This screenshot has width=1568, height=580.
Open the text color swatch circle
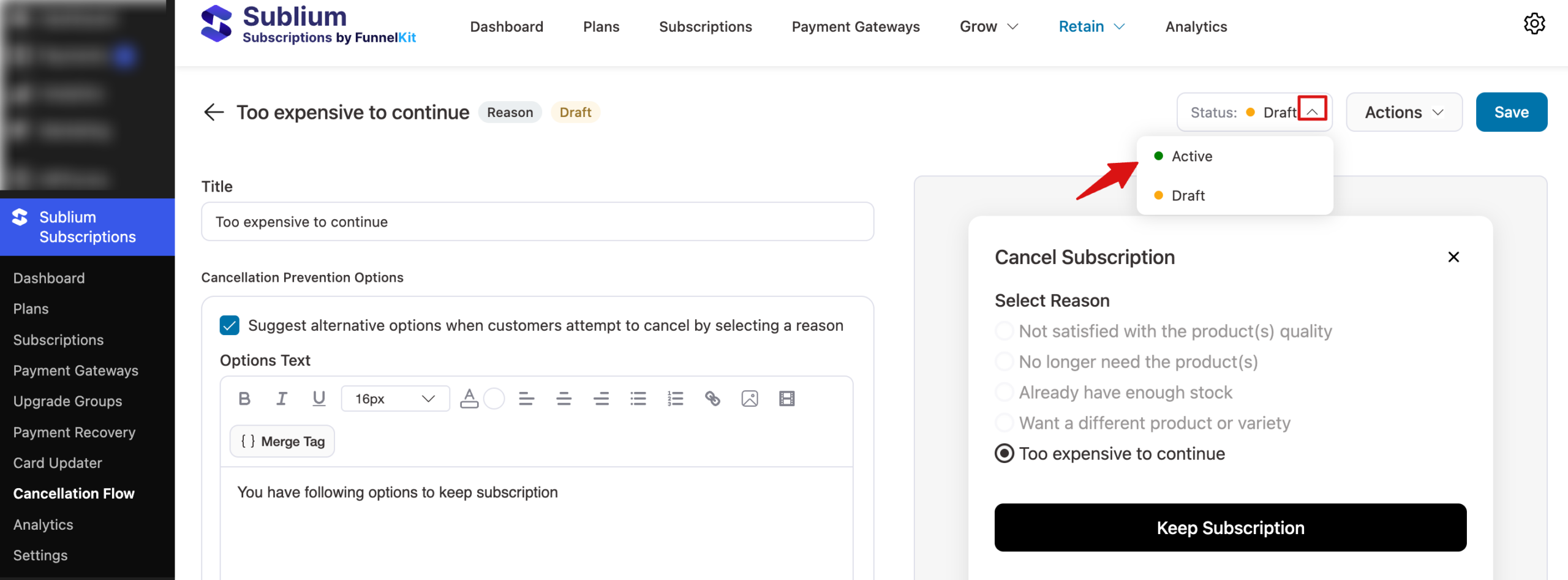click(x=494, y=399)
